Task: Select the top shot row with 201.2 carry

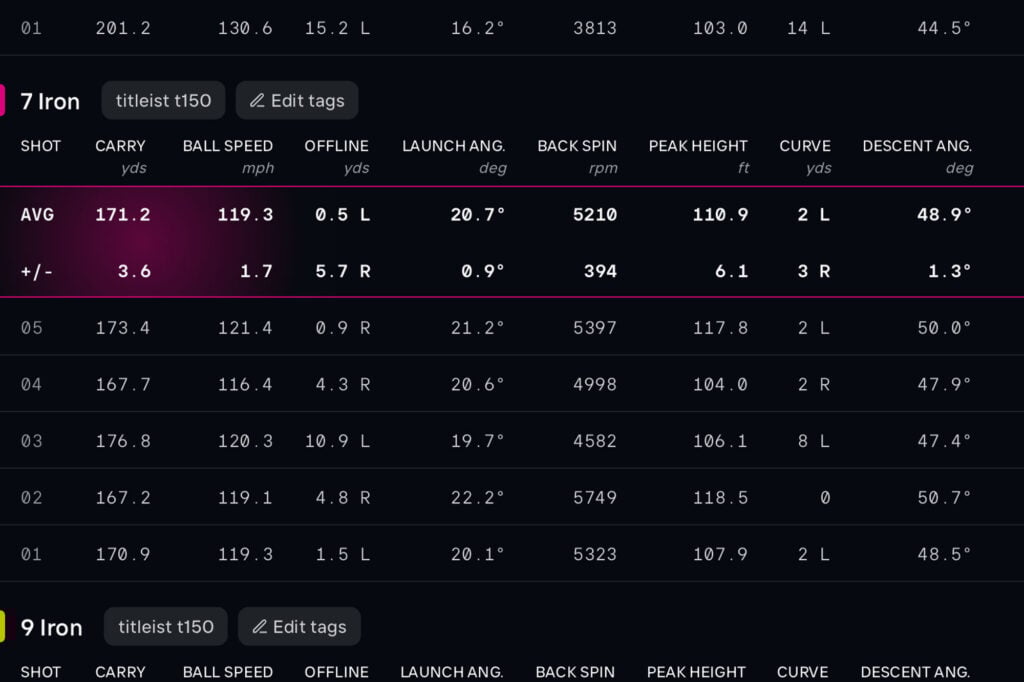Action: coord(500,28)
